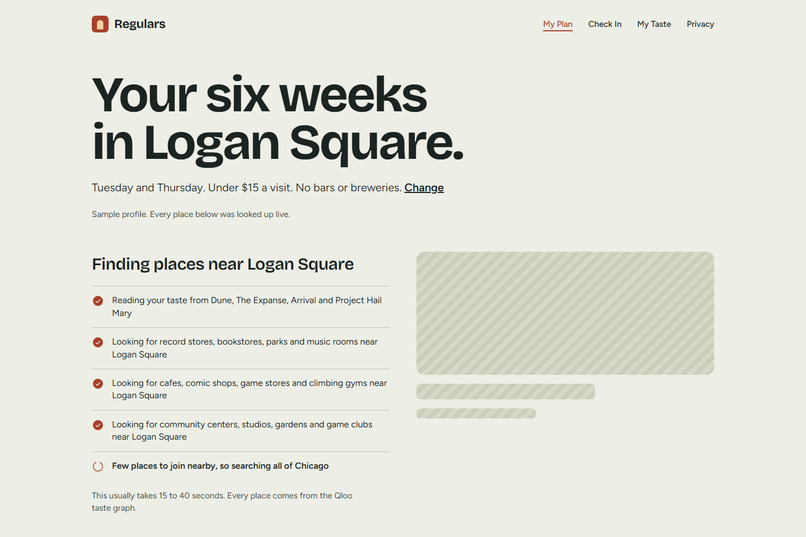Image resolution: width=806 pixels, height=537 pixels.
Task: Click the shorter striped placeholder subtitle bar
Action: [476, 413]
